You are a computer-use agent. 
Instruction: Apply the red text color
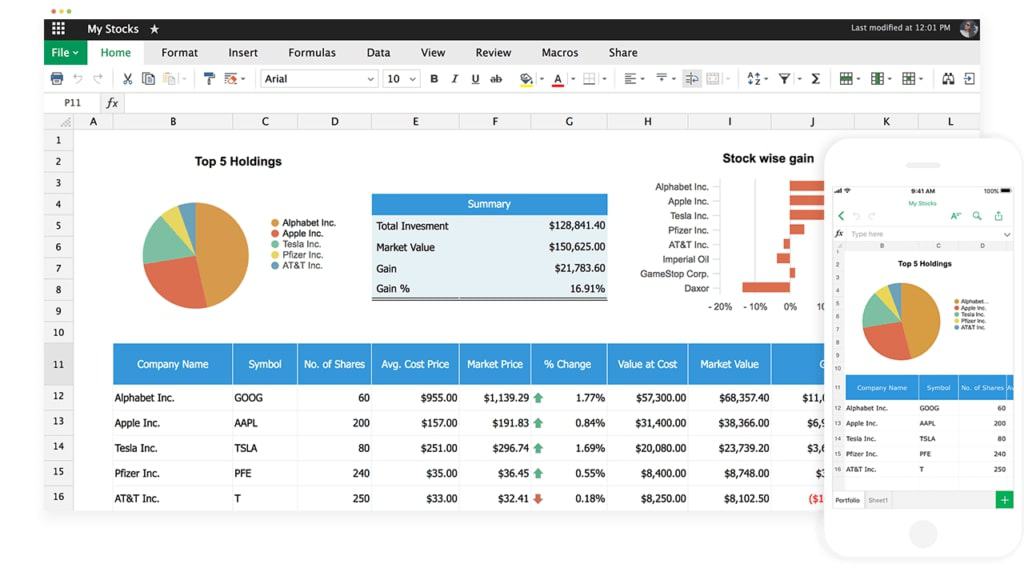pos(558,80)
